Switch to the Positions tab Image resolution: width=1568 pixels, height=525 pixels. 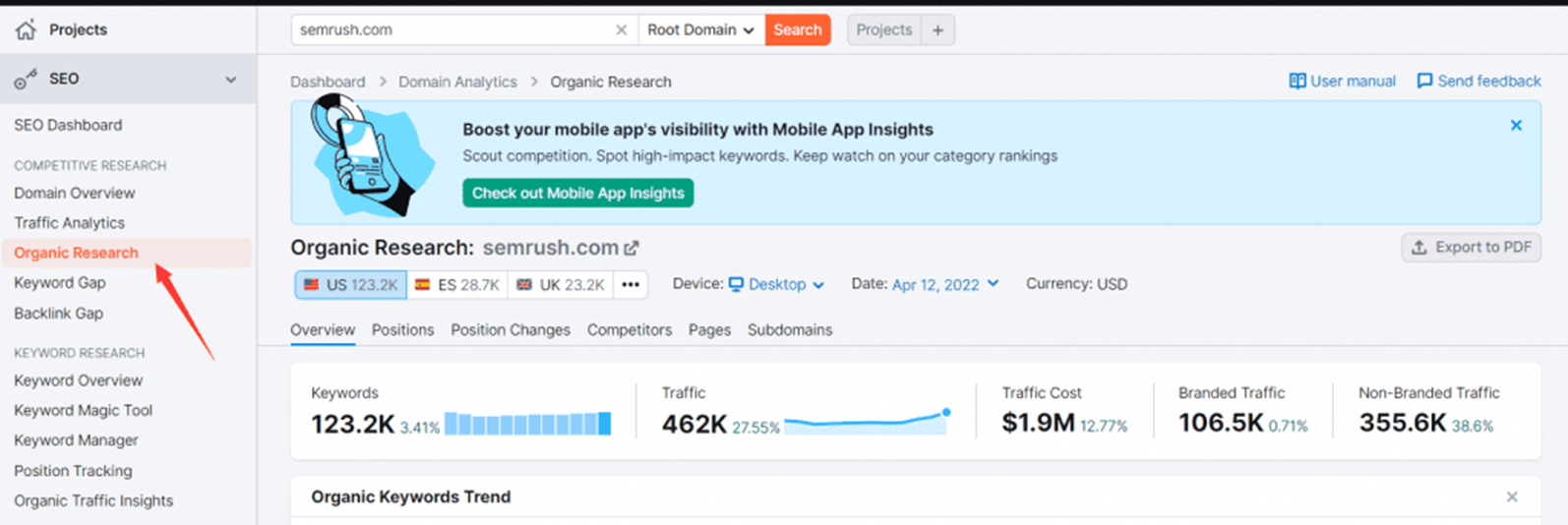coord(402,330)
